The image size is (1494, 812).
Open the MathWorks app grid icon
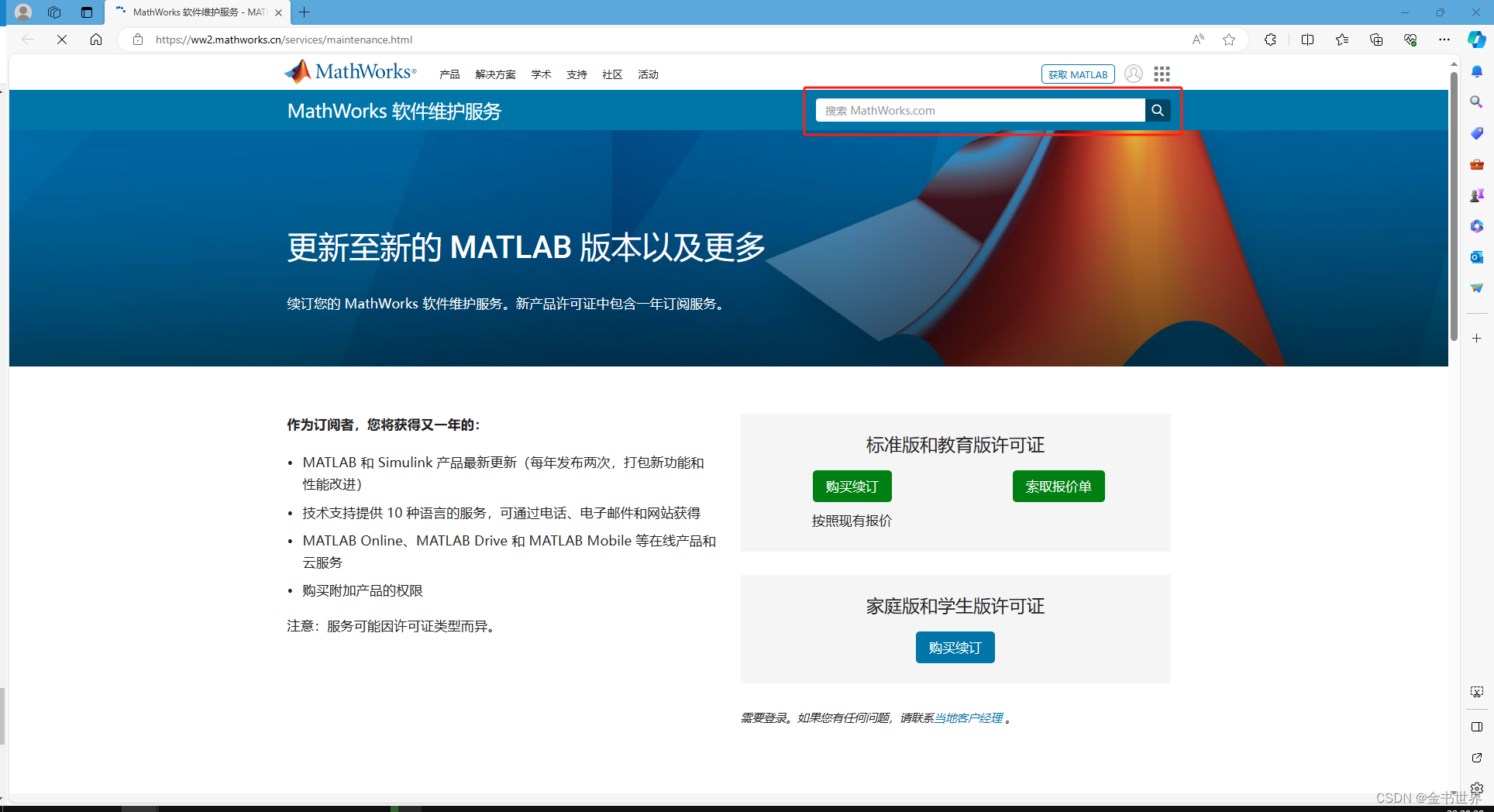click(x=1161, y=74)
